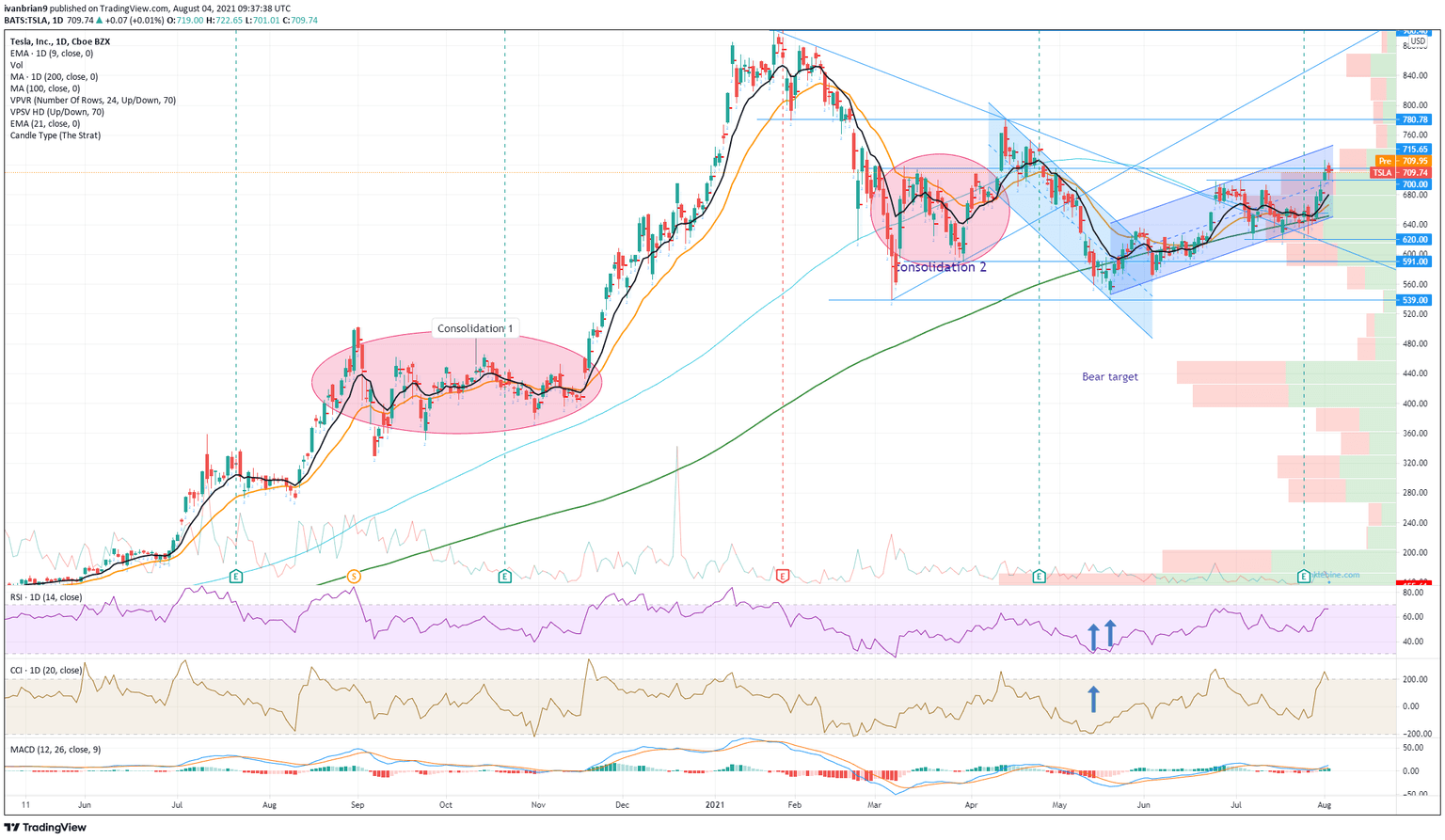Click the 'MA (100, close, 0)' legend

tap(45, 88)
